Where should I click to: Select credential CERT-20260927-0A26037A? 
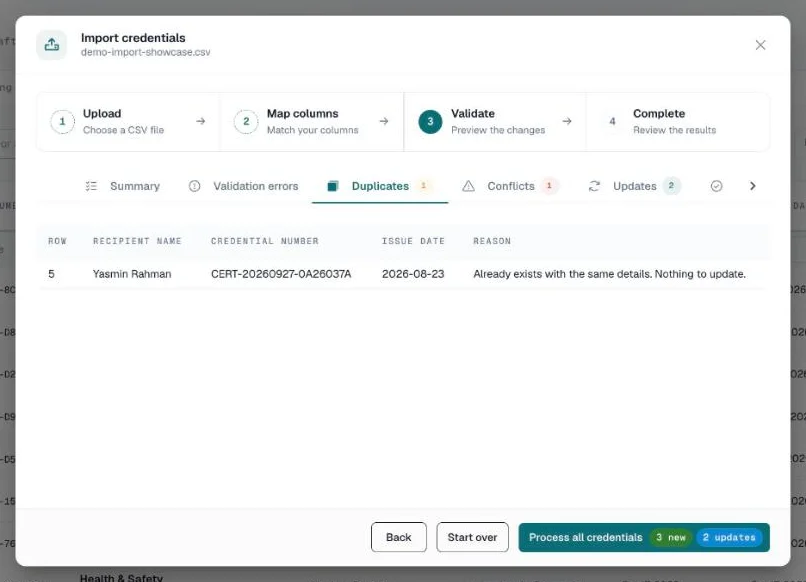[281, 274]
